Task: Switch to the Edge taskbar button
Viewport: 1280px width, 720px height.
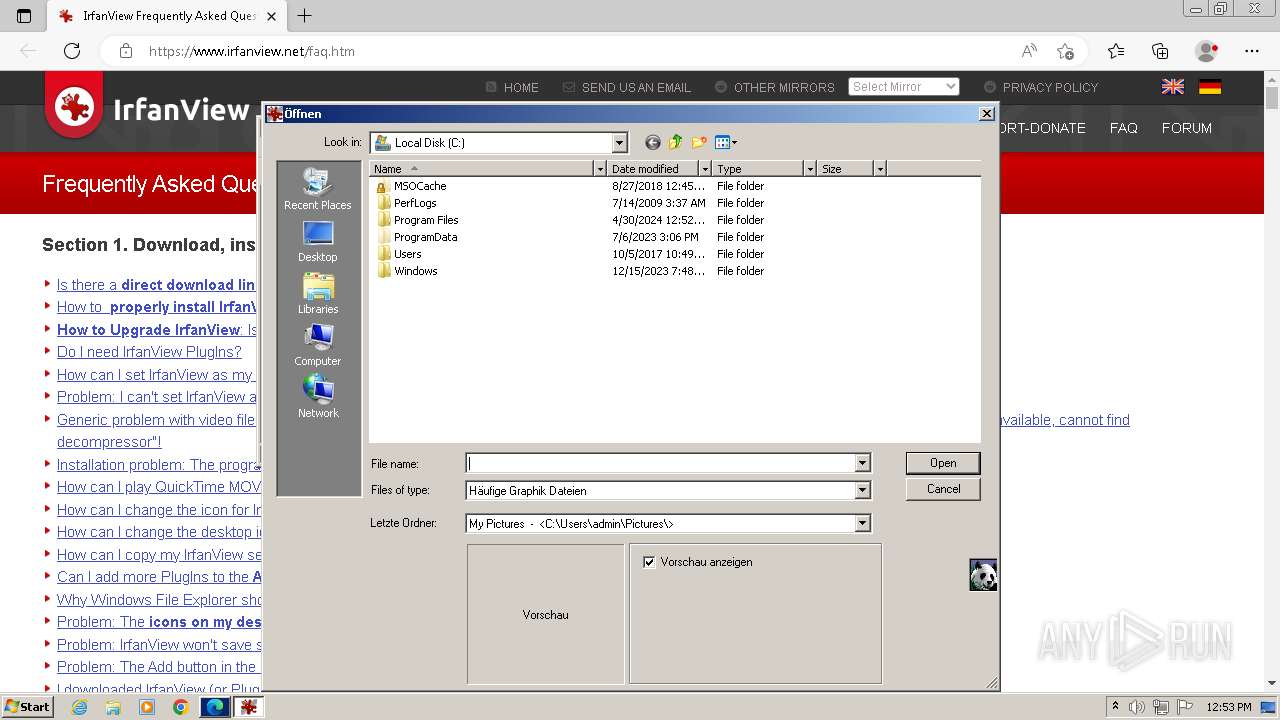Action: [214, 707]
